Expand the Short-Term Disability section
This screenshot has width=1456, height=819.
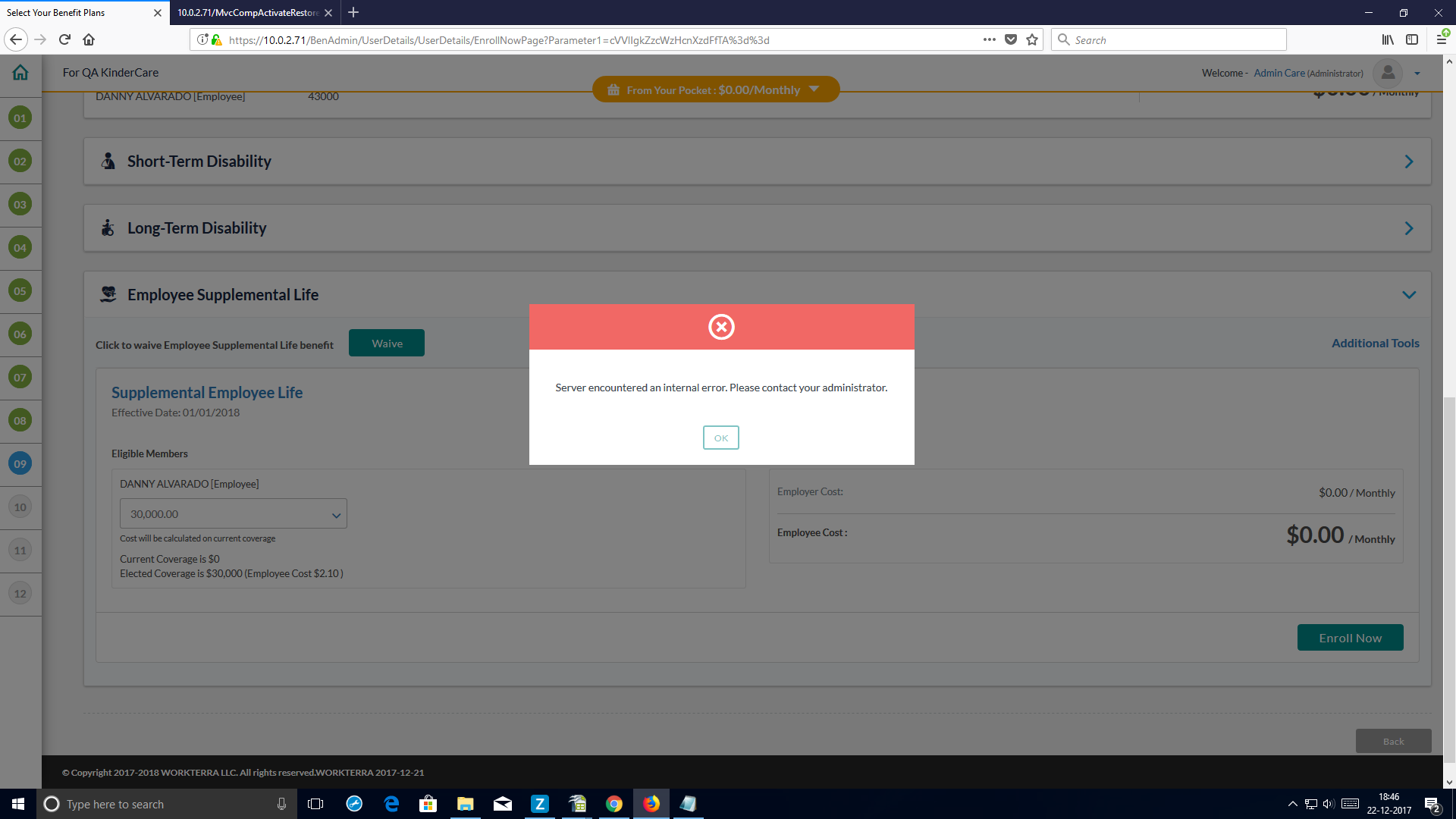tap(1408, 162)
